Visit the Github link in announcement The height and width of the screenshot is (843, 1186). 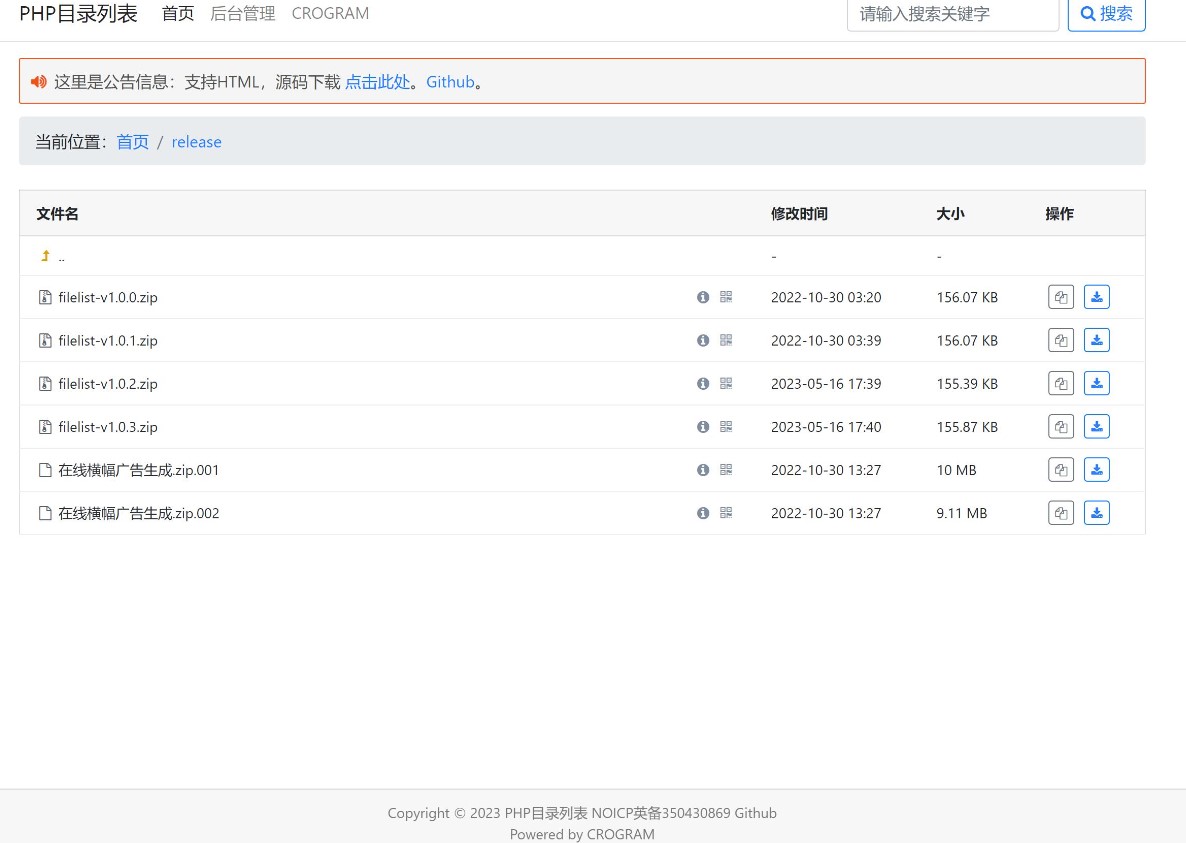[450, 81]
